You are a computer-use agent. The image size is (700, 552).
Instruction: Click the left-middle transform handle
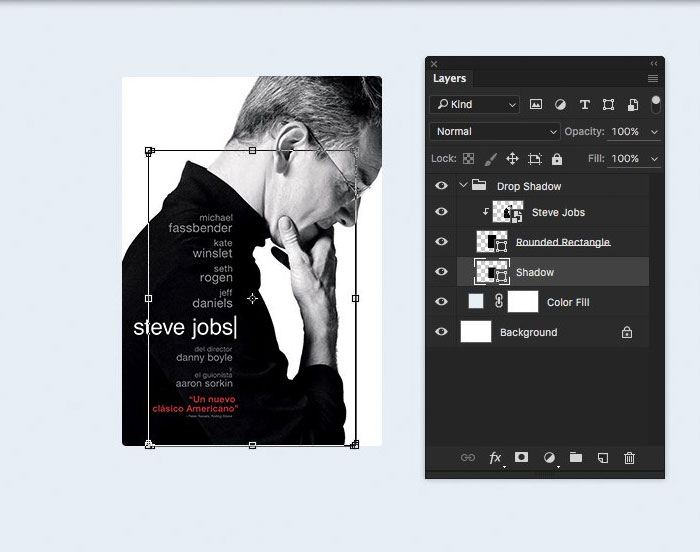[x=149, y=298]
